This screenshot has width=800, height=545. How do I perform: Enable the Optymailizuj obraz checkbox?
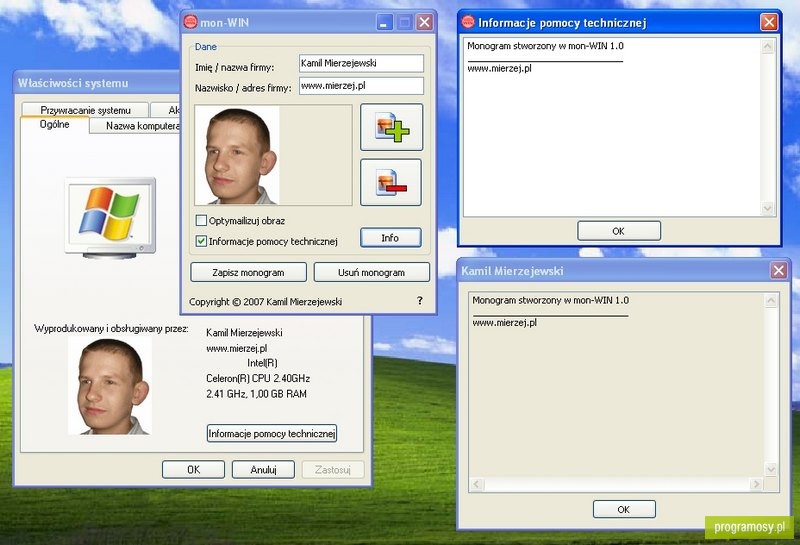[201, 220]
